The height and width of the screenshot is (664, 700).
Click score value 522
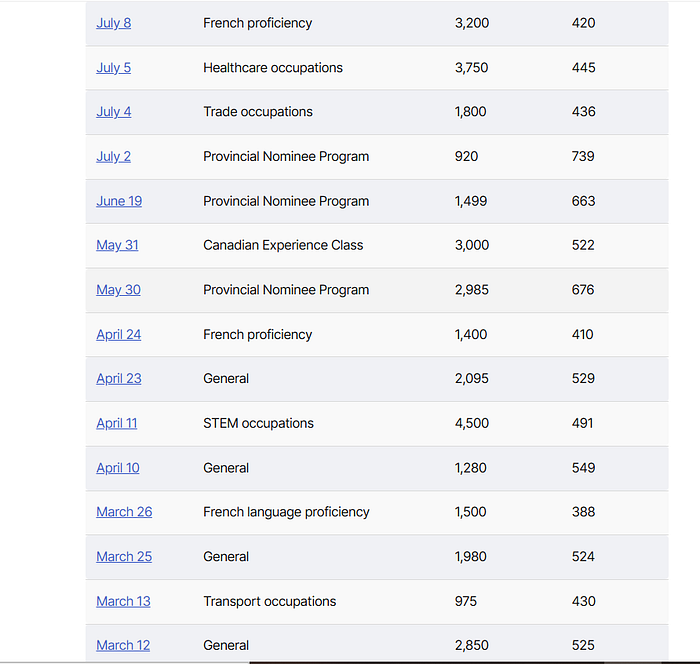583,245
